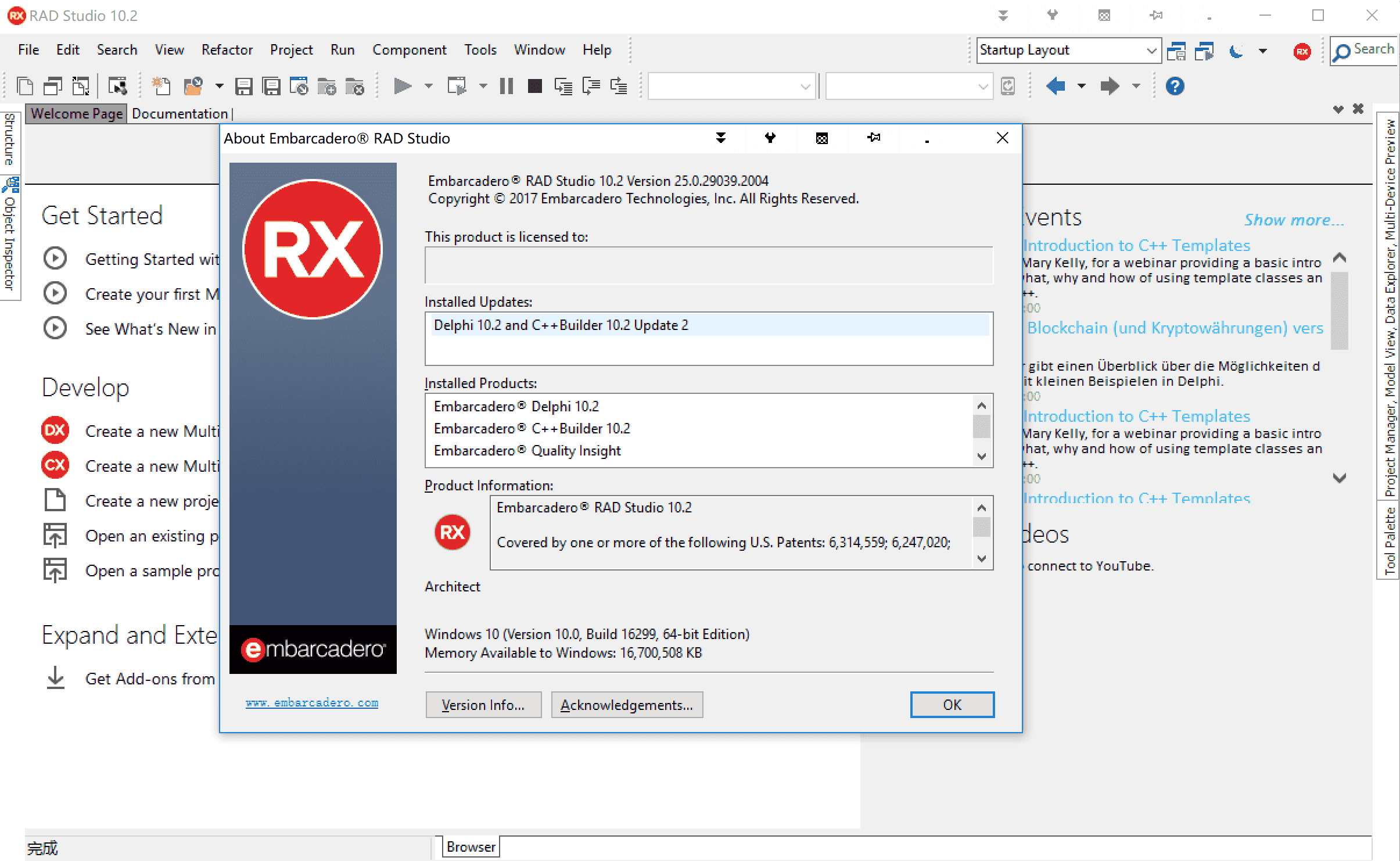1400x861 pixels.
Task: Click the blue Help question mark icon
Action: point(1175,86)
